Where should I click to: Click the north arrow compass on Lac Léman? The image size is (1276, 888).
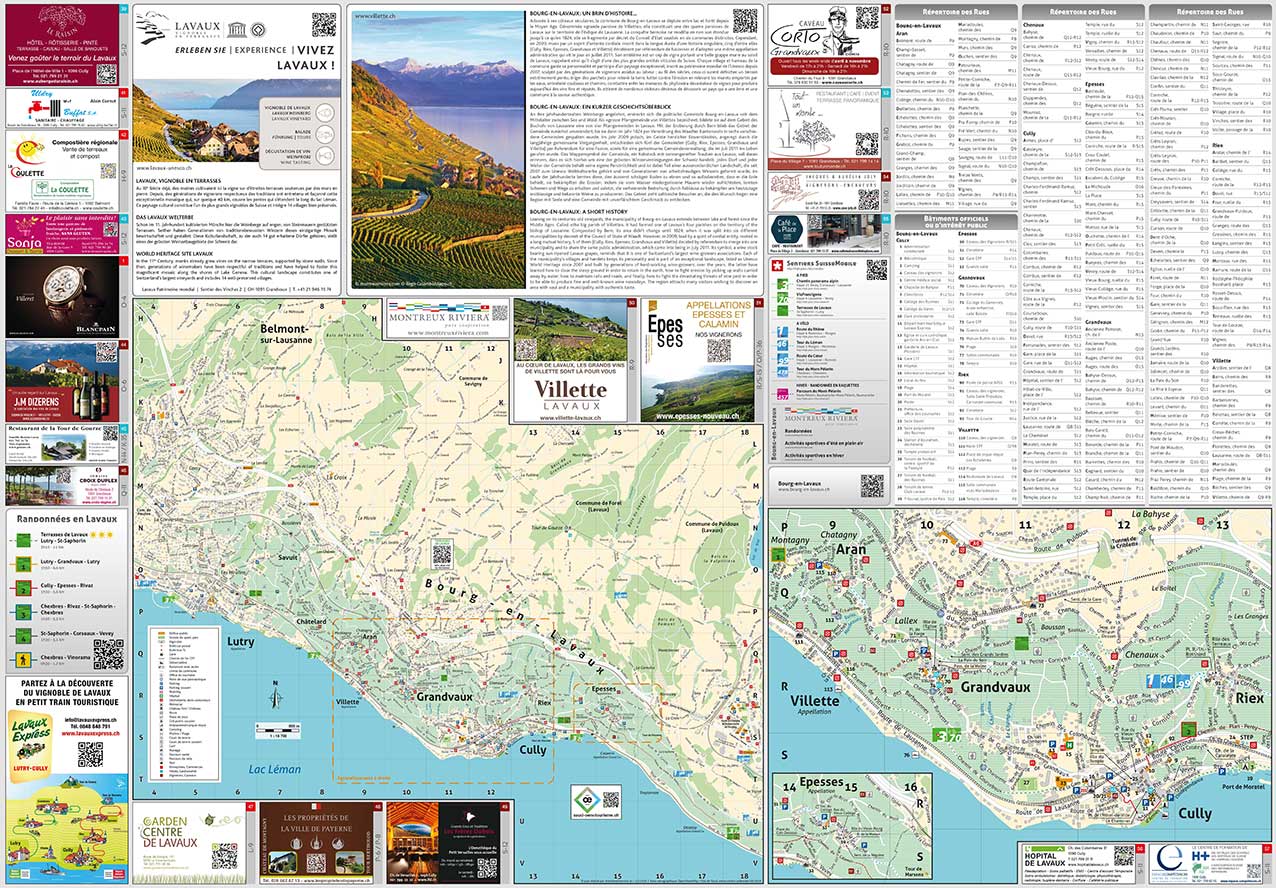(x=275, y=695)
